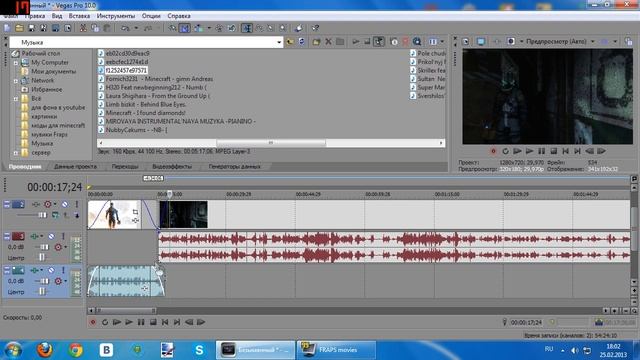Open the Музыка folder path dropdown
The image size is (640, 360).
(279, 42)
